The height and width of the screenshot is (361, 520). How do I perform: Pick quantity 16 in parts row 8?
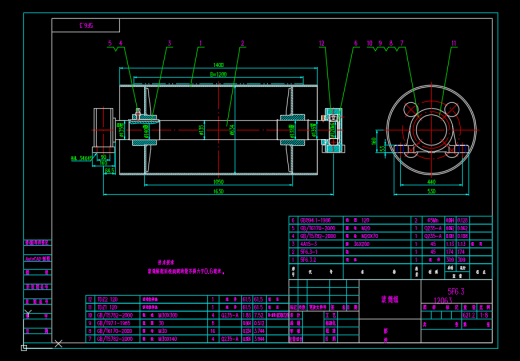click(x=212, y=331)
